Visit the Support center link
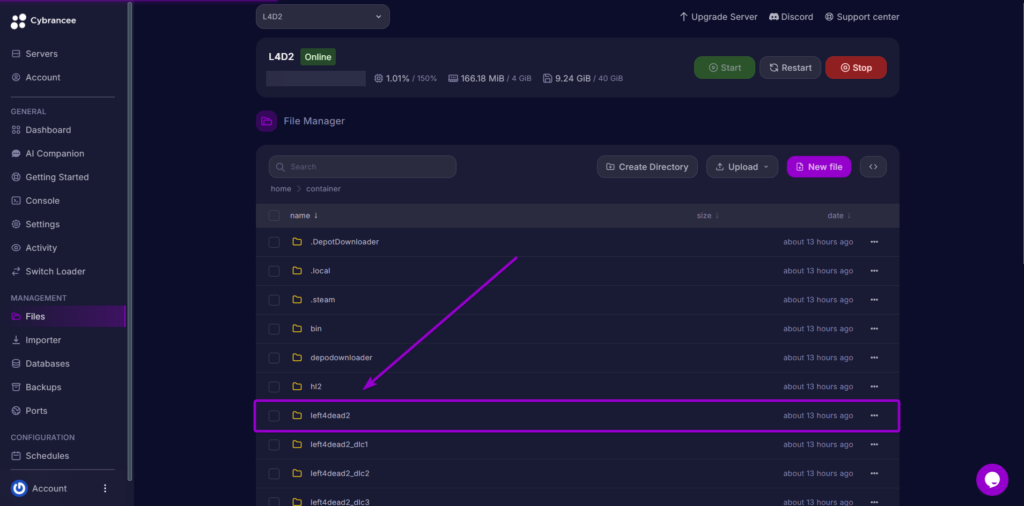The image size is (1024, 506). [x=862, y=16]
